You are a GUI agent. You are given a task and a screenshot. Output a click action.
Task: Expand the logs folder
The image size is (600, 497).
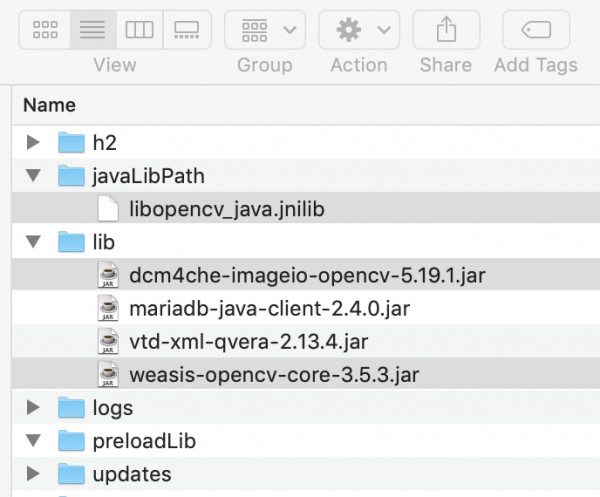click(33, 407)
